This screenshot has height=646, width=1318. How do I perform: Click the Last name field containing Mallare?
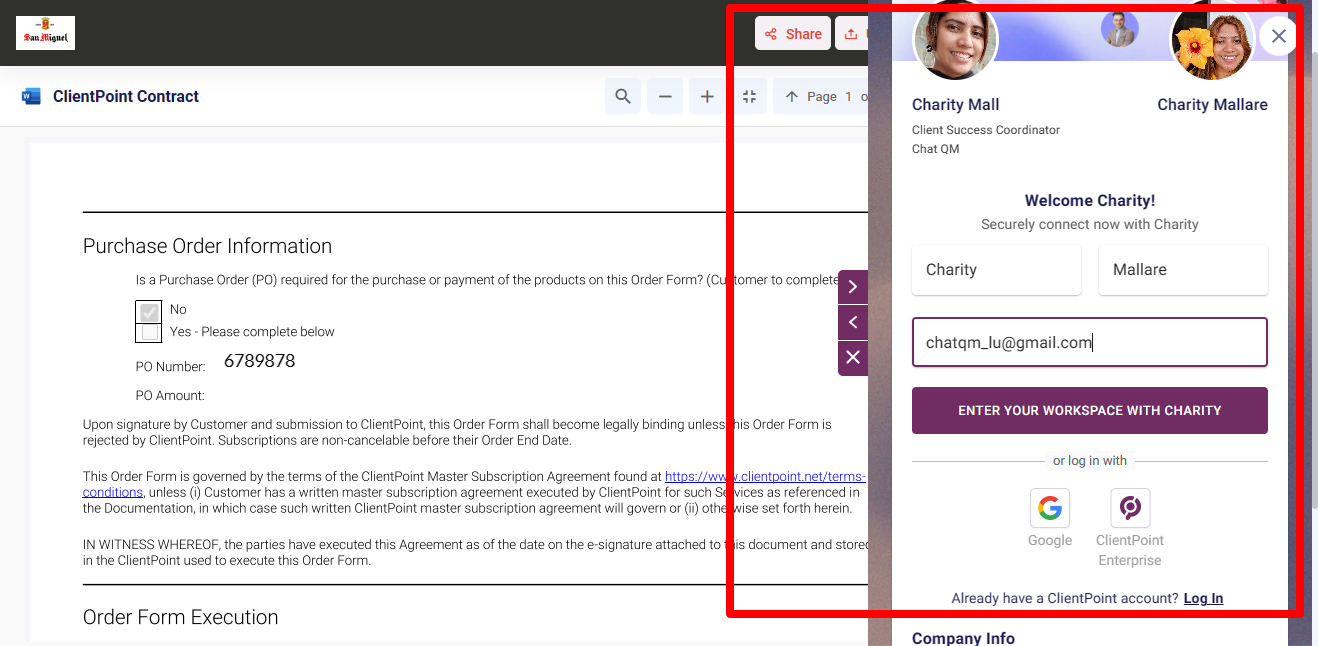point(1183,270)
